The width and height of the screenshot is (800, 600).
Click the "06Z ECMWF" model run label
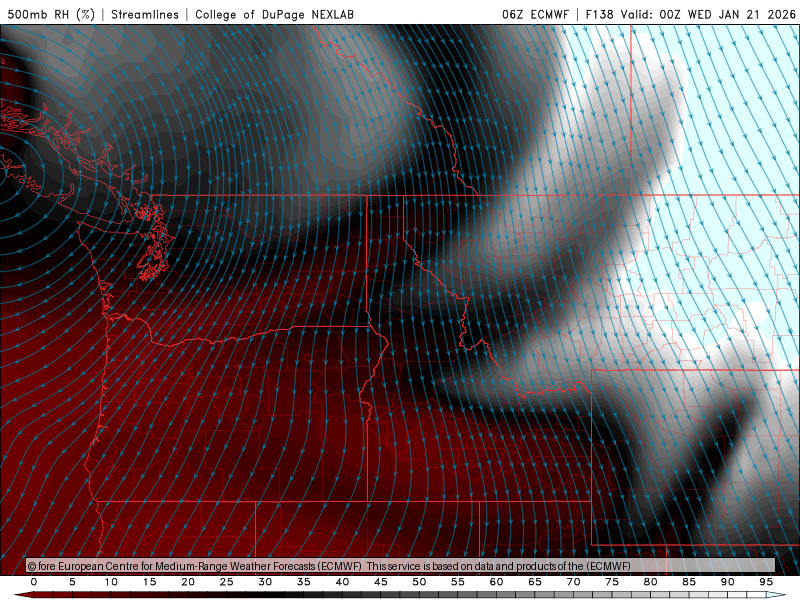(535, 14)
